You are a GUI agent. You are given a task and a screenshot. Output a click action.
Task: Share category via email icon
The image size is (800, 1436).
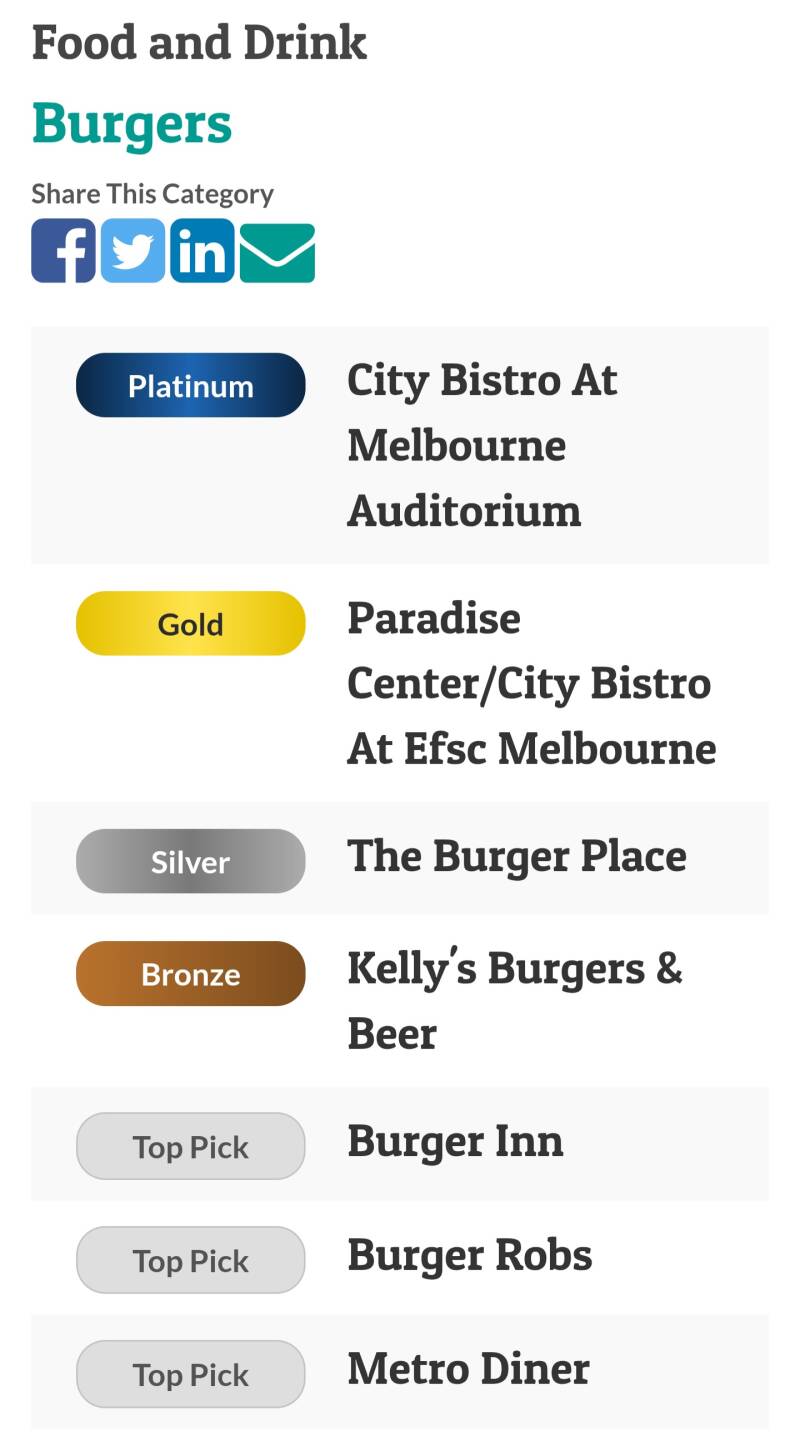click(277, 252)
